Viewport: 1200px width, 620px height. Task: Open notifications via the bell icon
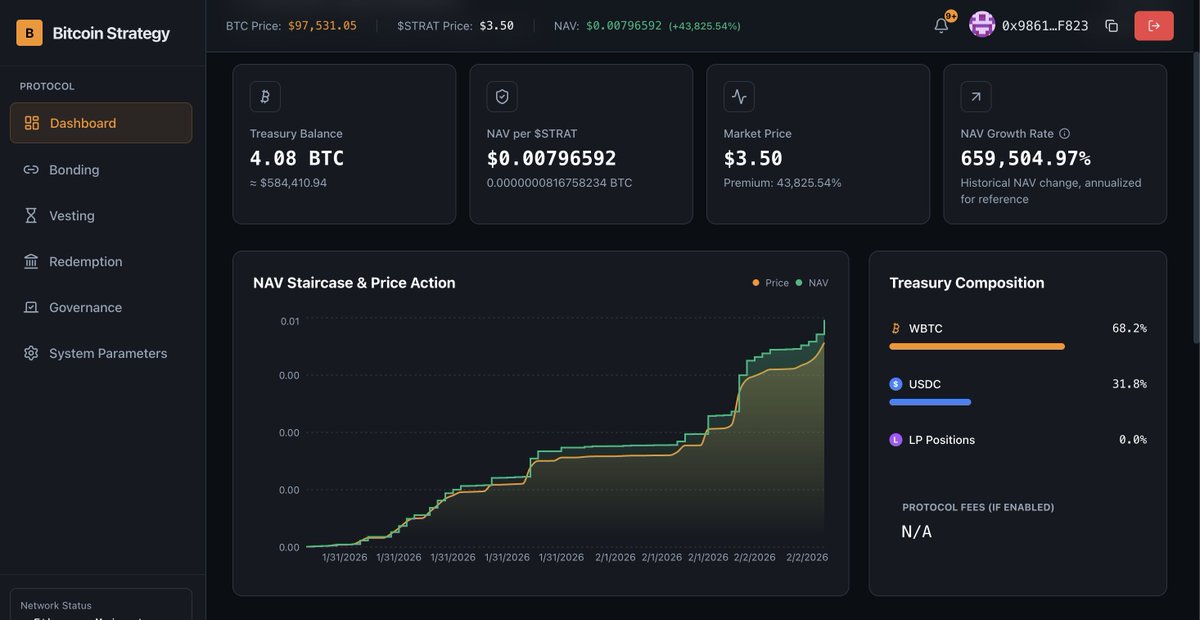click(940, 25)
